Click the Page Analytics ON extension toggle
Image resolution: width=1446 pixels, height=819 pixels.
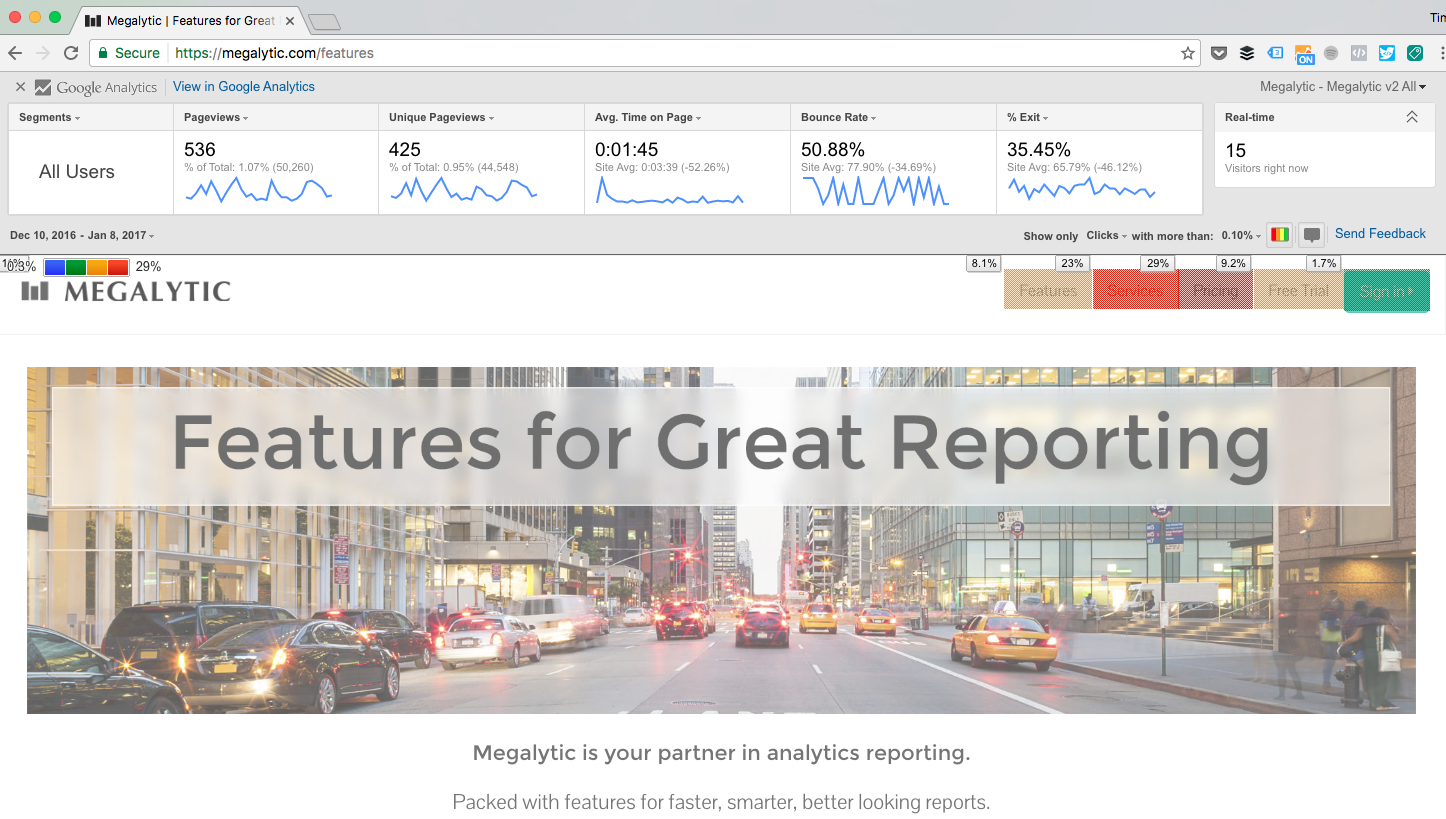coord(1304,54)
